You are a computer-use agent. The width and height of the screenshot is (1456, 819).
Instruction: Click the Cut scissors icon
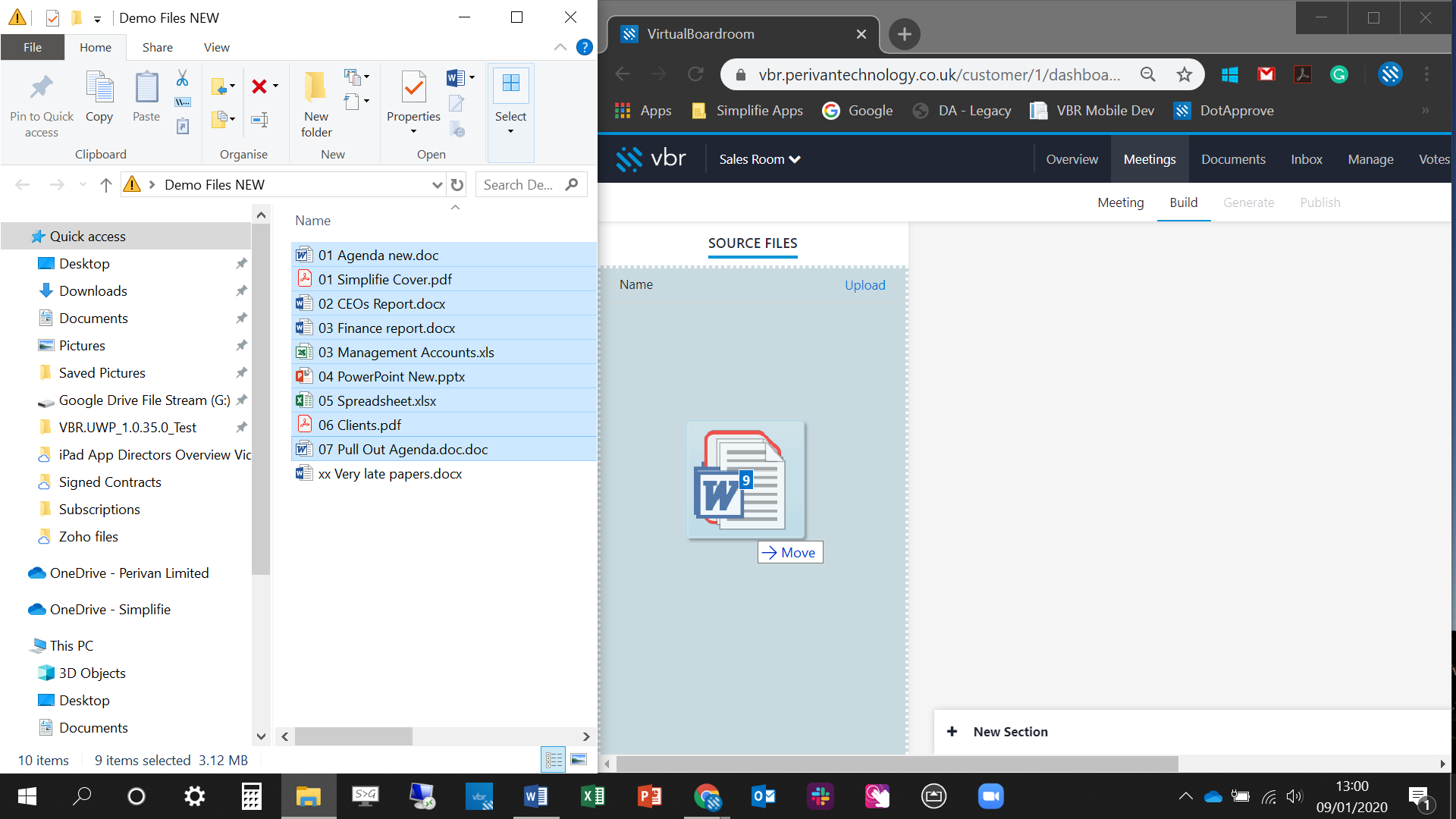pyautogui.click(x=182, y=78)
